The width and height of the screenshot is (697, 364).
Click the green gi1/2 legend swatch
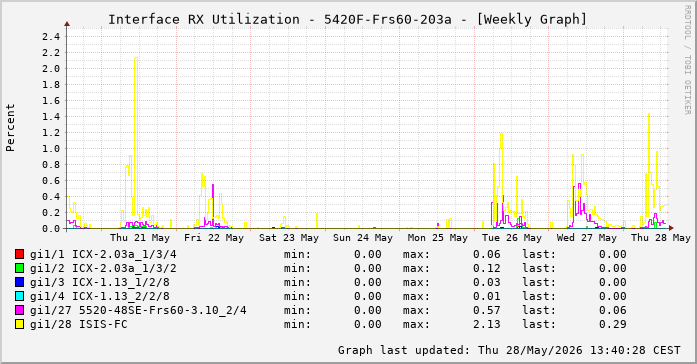pyautogui.click(x=19, y=268)
